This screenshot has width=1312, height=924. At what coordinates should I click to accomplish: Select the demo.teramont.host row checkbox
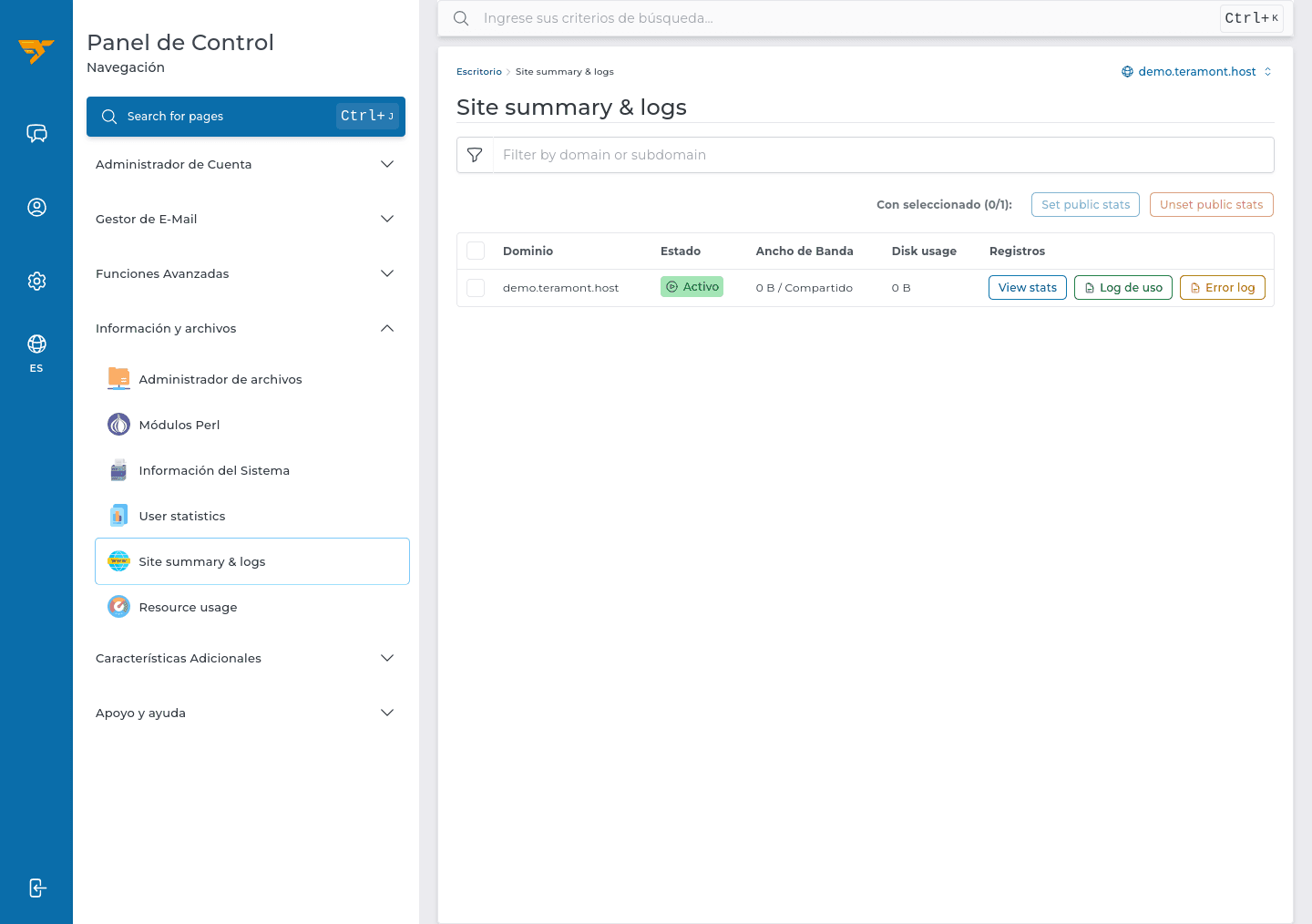point(476,288)
